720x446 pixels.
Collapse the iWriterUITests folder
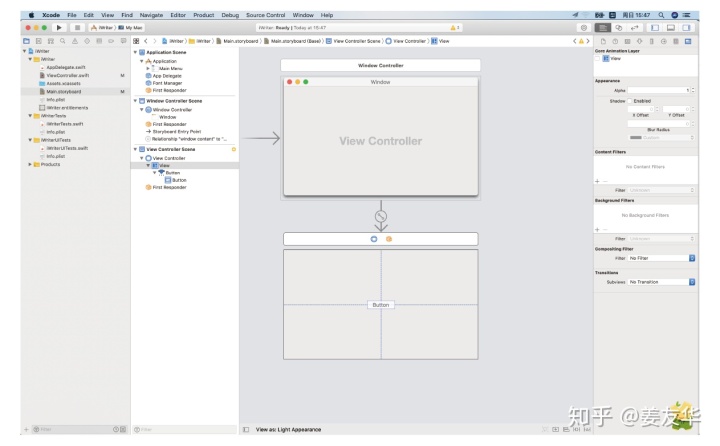coord(30,140)
